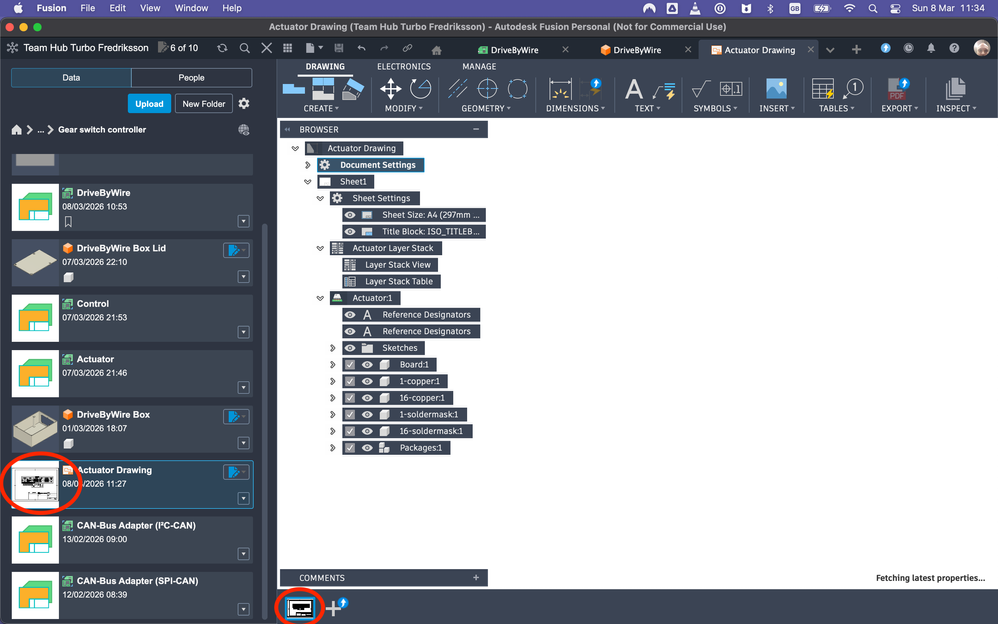The width and height of the screenshot is (998, 624).
Task: Select the Base View tool in Create
Action: [293, 89]
